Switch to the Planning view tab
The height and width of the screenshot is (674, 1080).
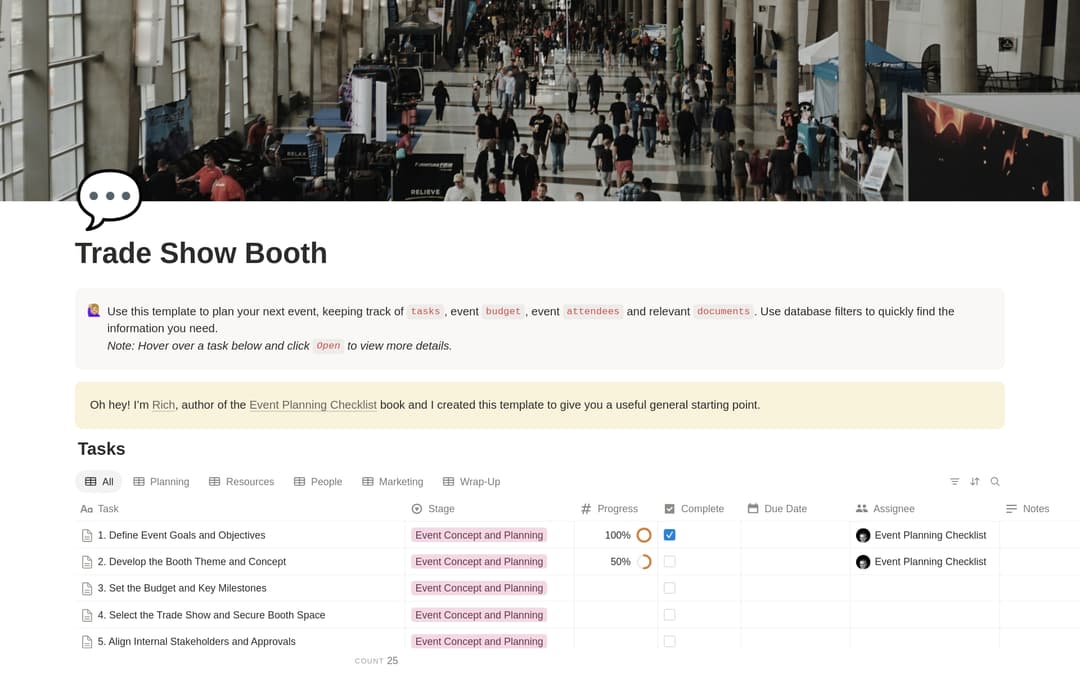tap(161, 481)
